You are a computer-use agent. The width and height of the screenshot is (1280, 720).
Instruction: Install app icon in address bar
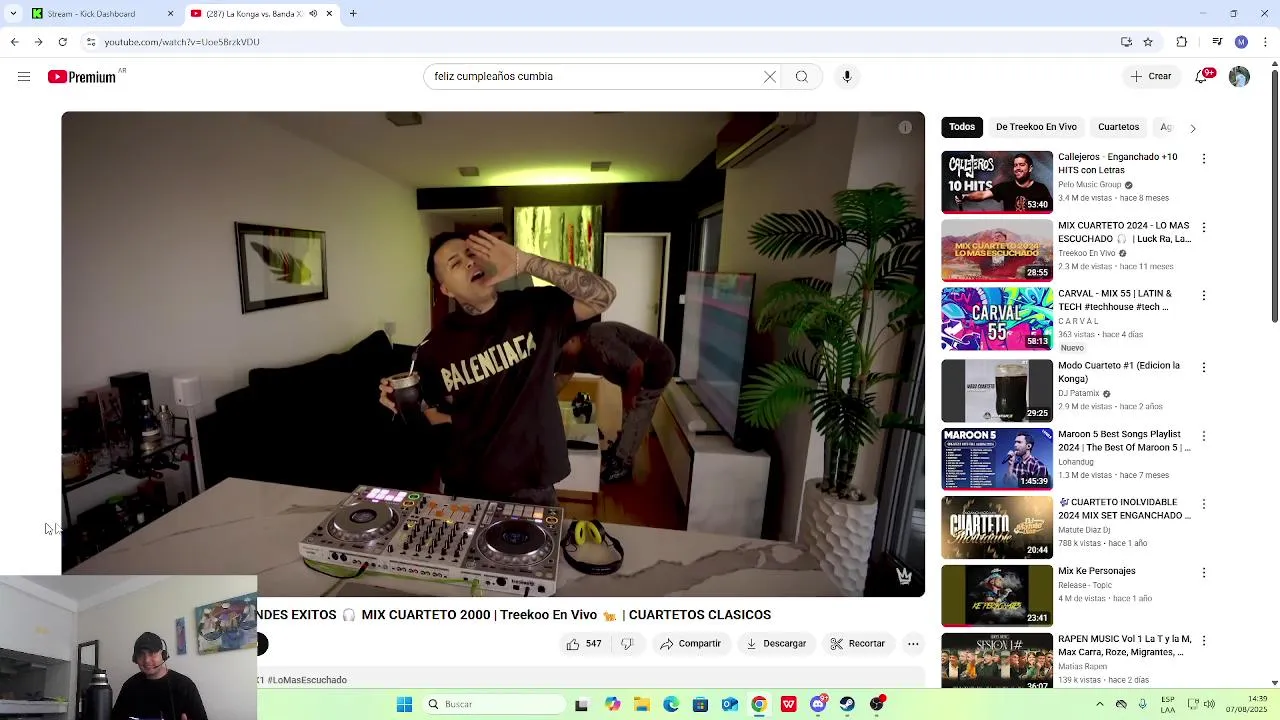1126,42
